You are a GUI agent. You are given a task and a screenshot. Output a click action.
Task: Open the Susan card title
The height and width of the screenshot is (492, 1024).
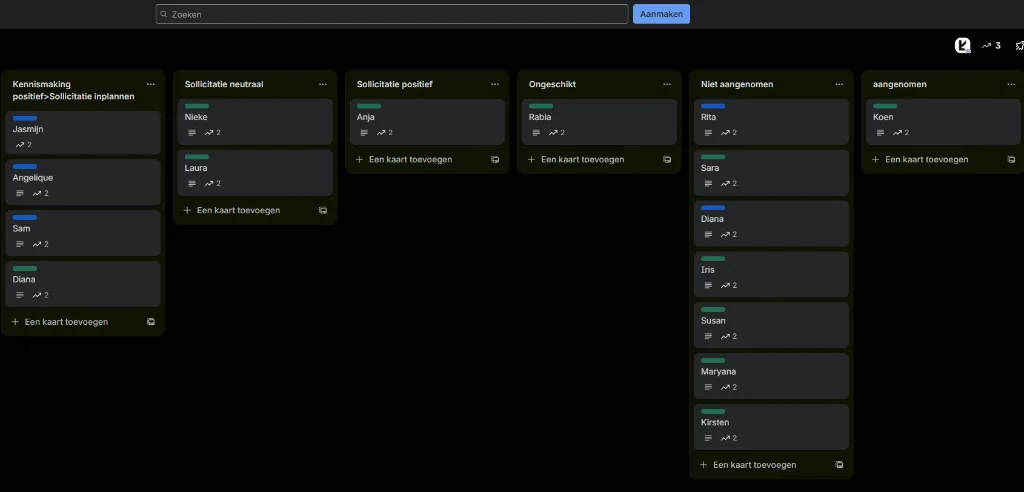[713, 321]
